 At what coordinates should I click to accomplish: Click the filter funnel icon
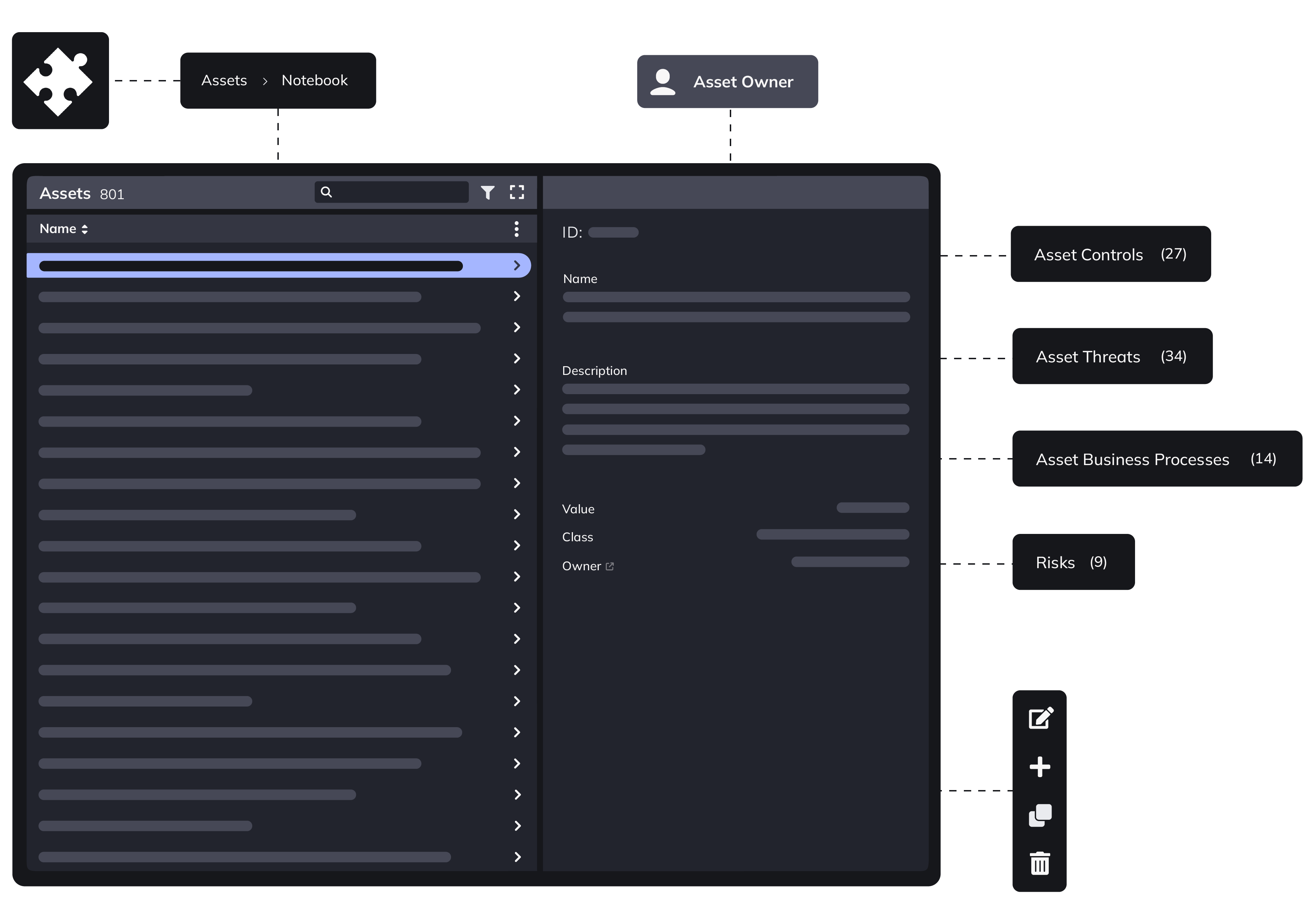click(487, 193)
